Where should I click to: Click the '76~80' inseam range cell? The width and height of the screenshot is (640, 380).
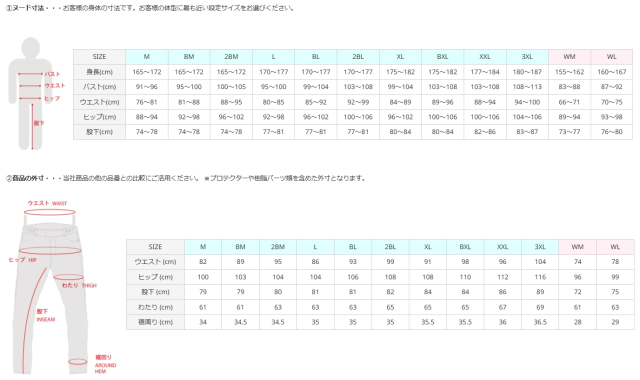pos(611,132)
